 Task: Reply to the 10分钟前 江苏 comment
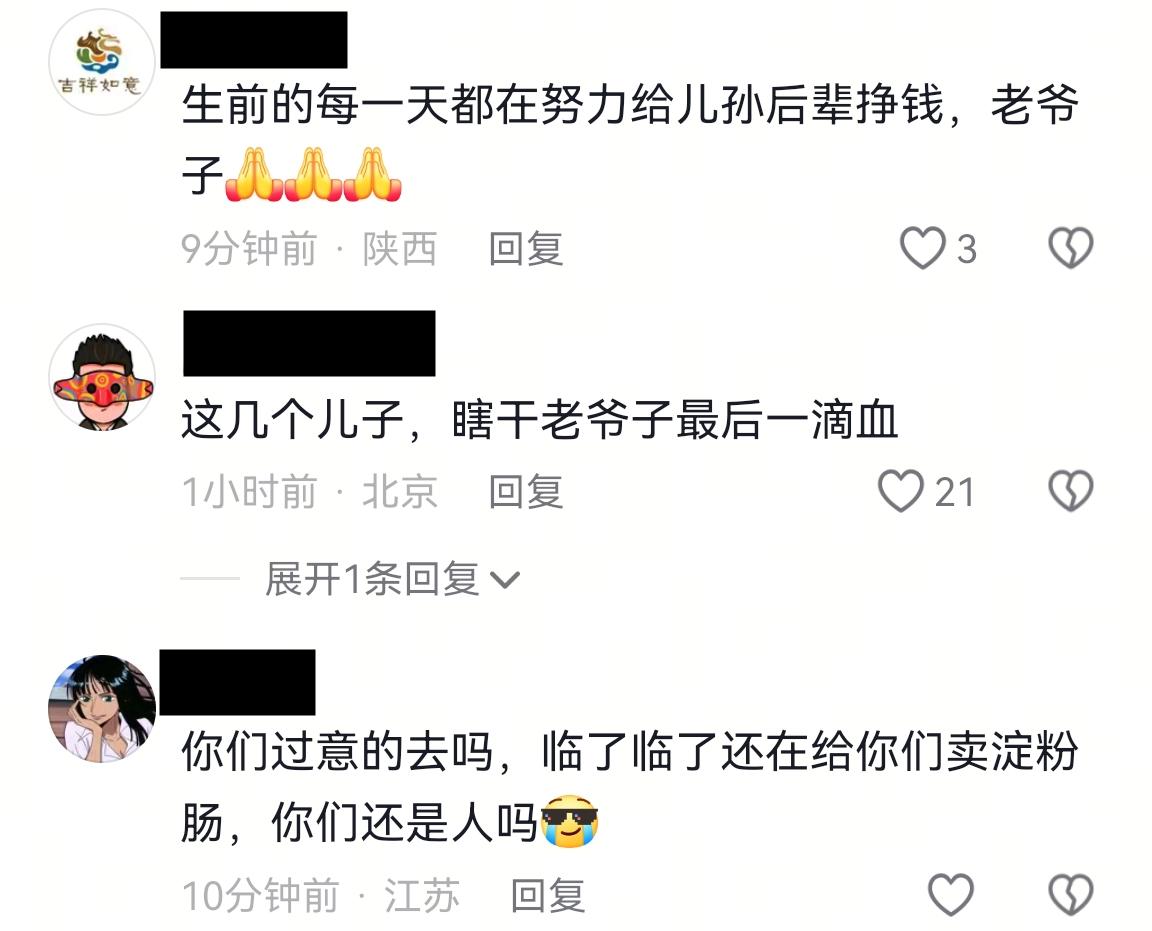pos(548,895)
